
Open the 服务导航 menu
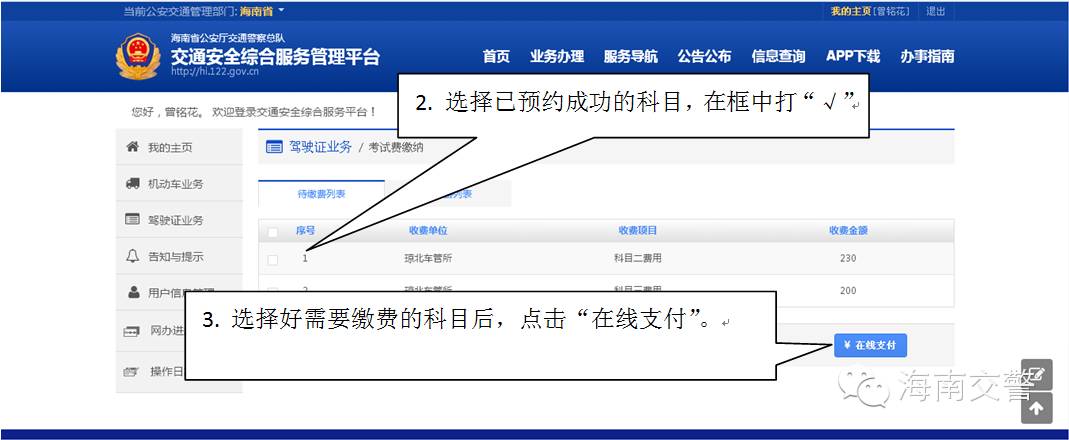pyautogui.click(x=631, y=57)
